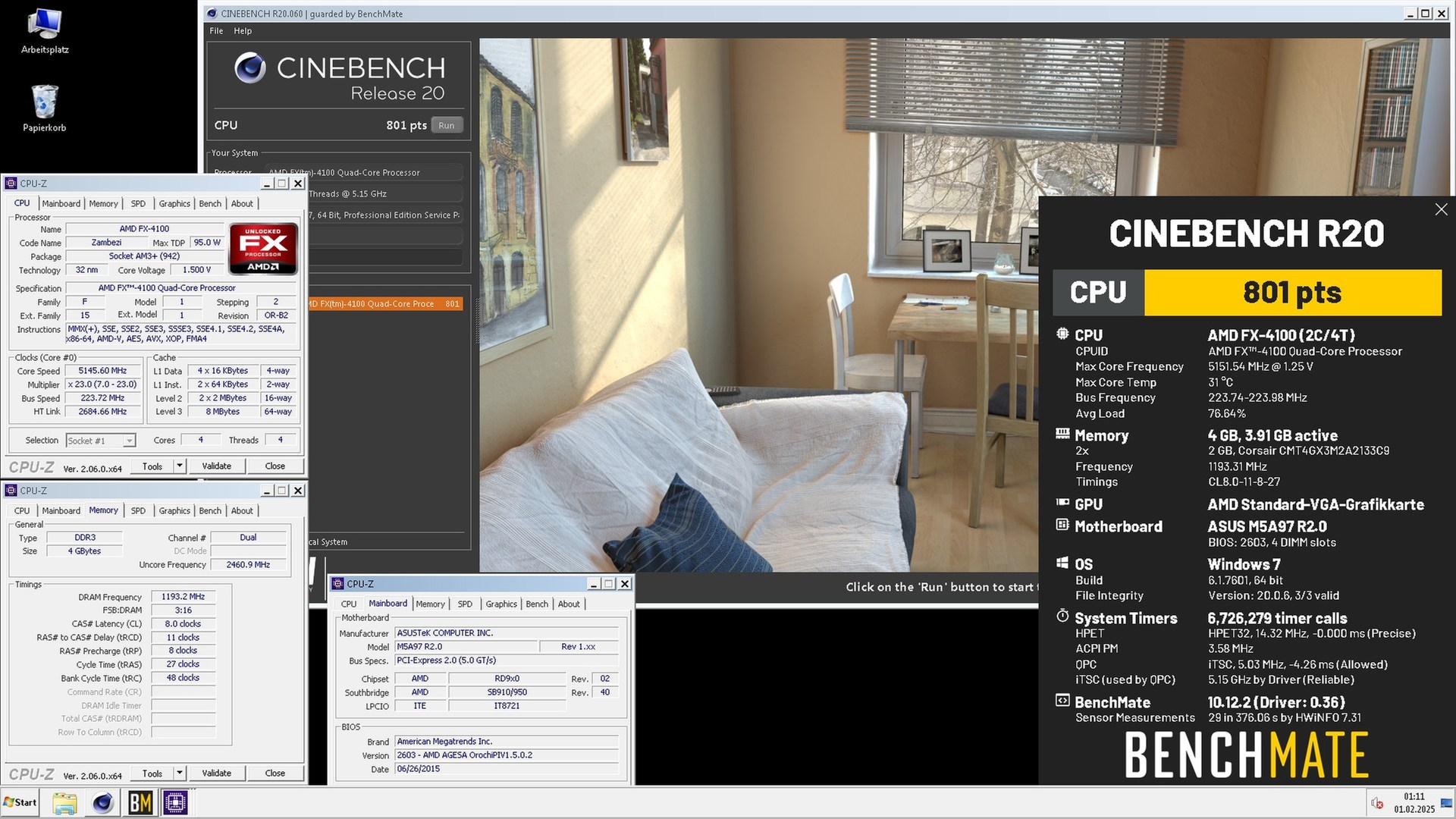Click the 'IT8721' LPCIO field

click(507, 706)
